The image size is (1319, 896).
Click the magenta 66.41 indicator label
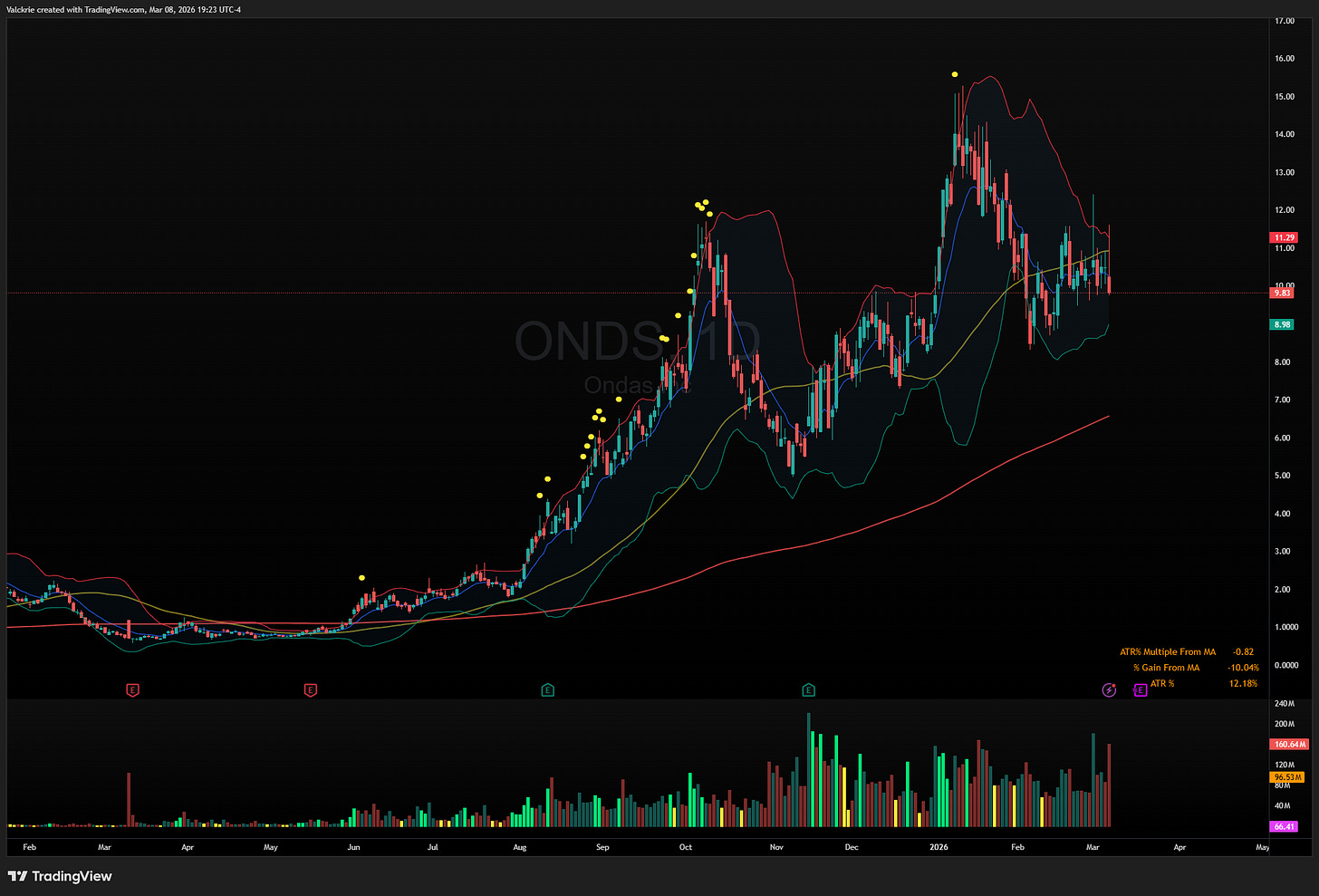tap(1284, 826)
